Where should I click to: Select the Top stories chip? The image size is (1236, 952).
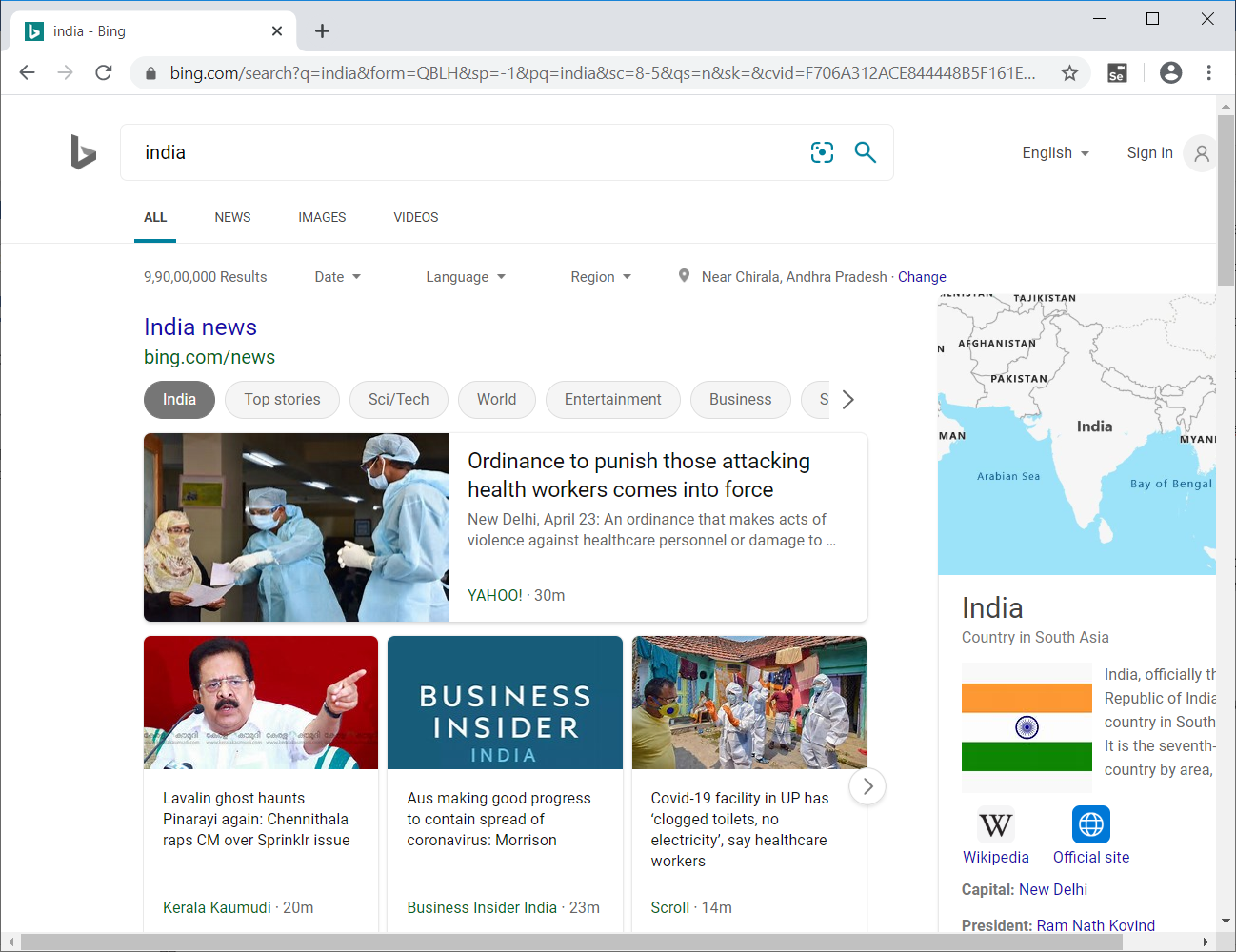tap(282, 400)
